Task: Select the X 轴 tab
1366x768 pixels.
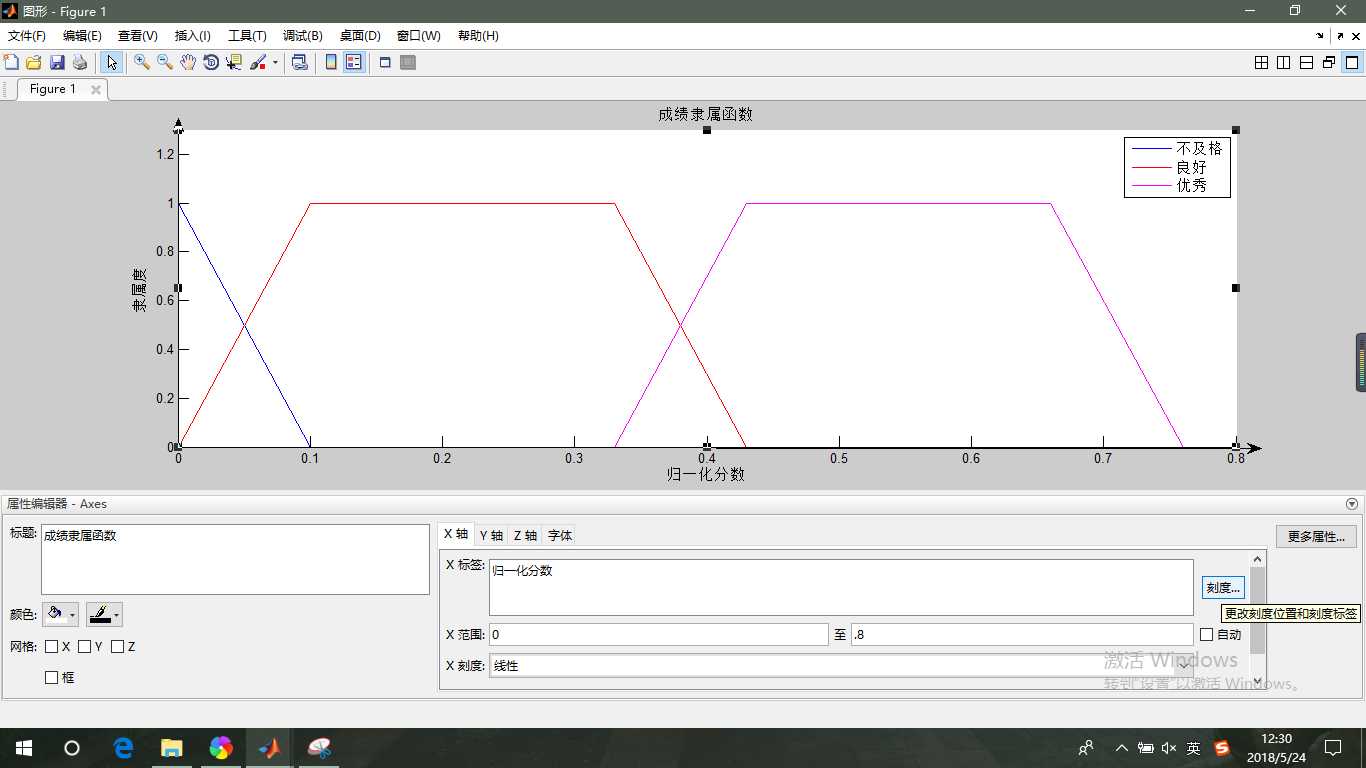Action: click(456, 535)
